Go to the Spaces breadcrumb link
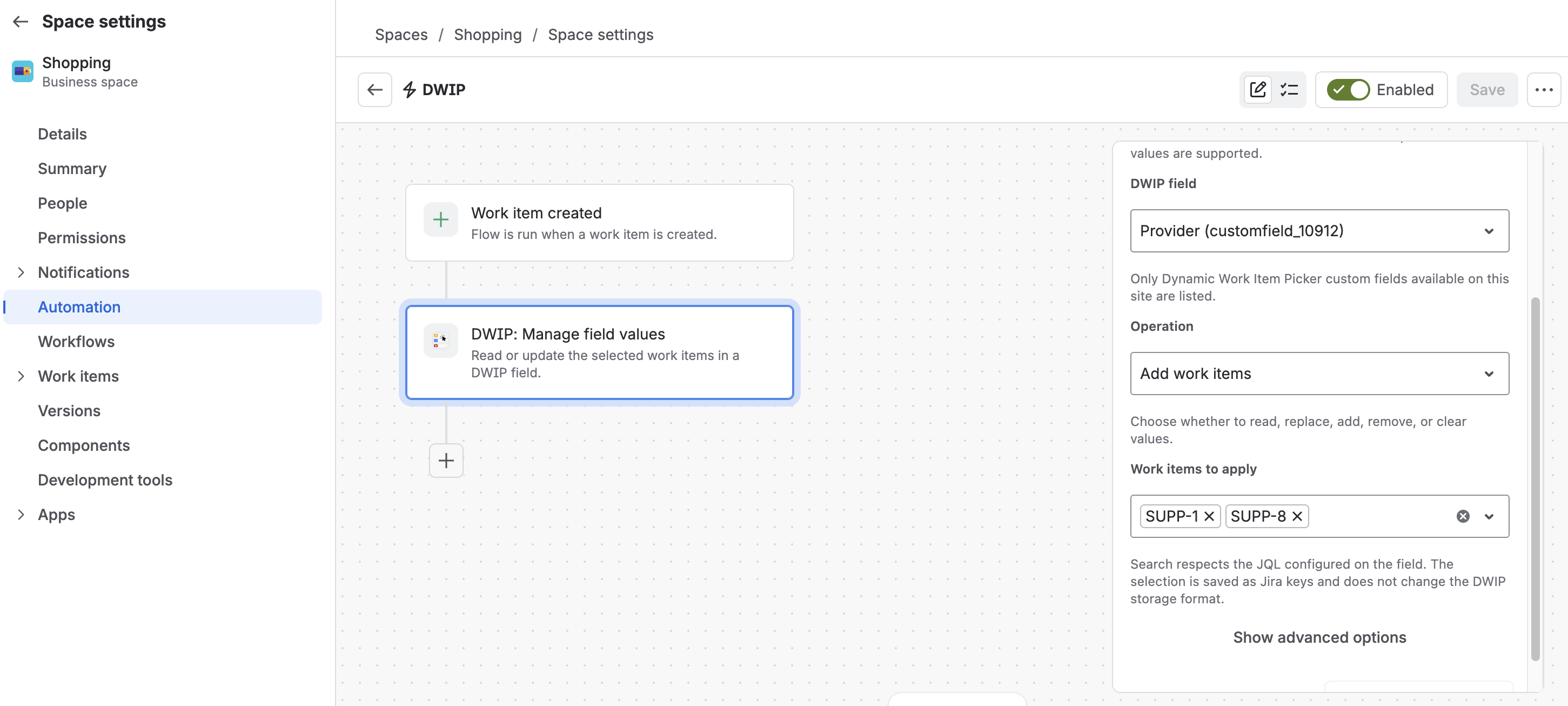The width and height of the screenshot is (1568, 706). point(401,35)
